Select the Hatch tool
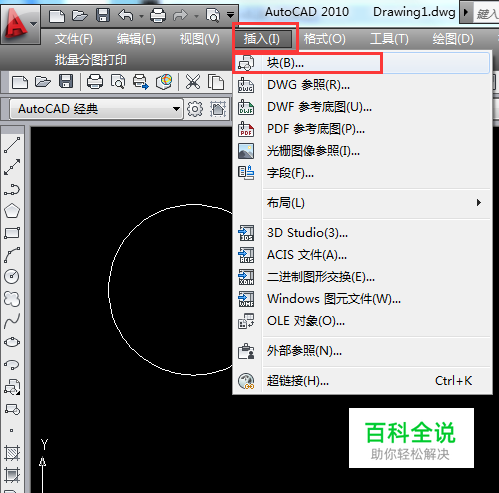Viewport: 499px width, 493px height. [x=12, y=453]
